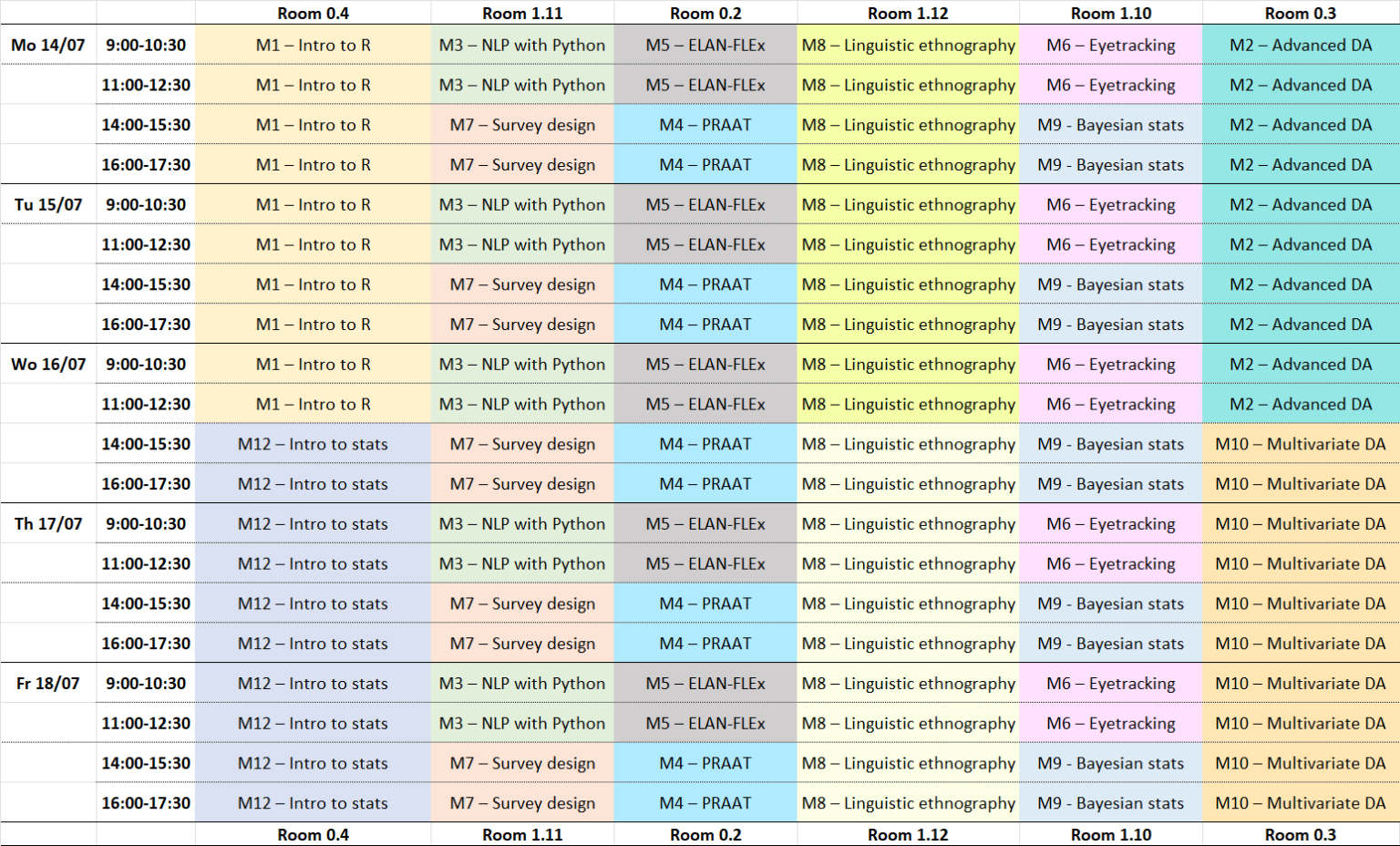The height and width of the screenshot is (846, 1400).
Task: Click Wednesday 11:00-12:30 M2 – Advanced DA cell
Action: (1300, 404)
